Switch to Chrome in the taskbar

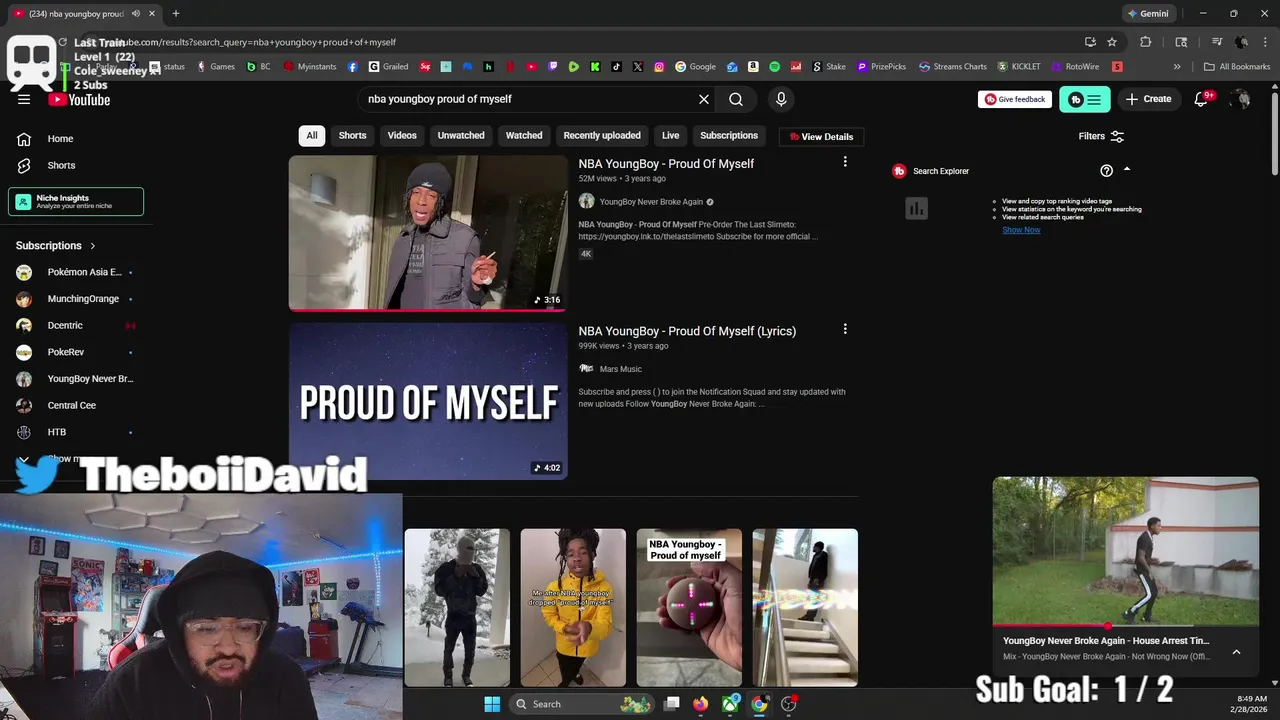(760, 704)
